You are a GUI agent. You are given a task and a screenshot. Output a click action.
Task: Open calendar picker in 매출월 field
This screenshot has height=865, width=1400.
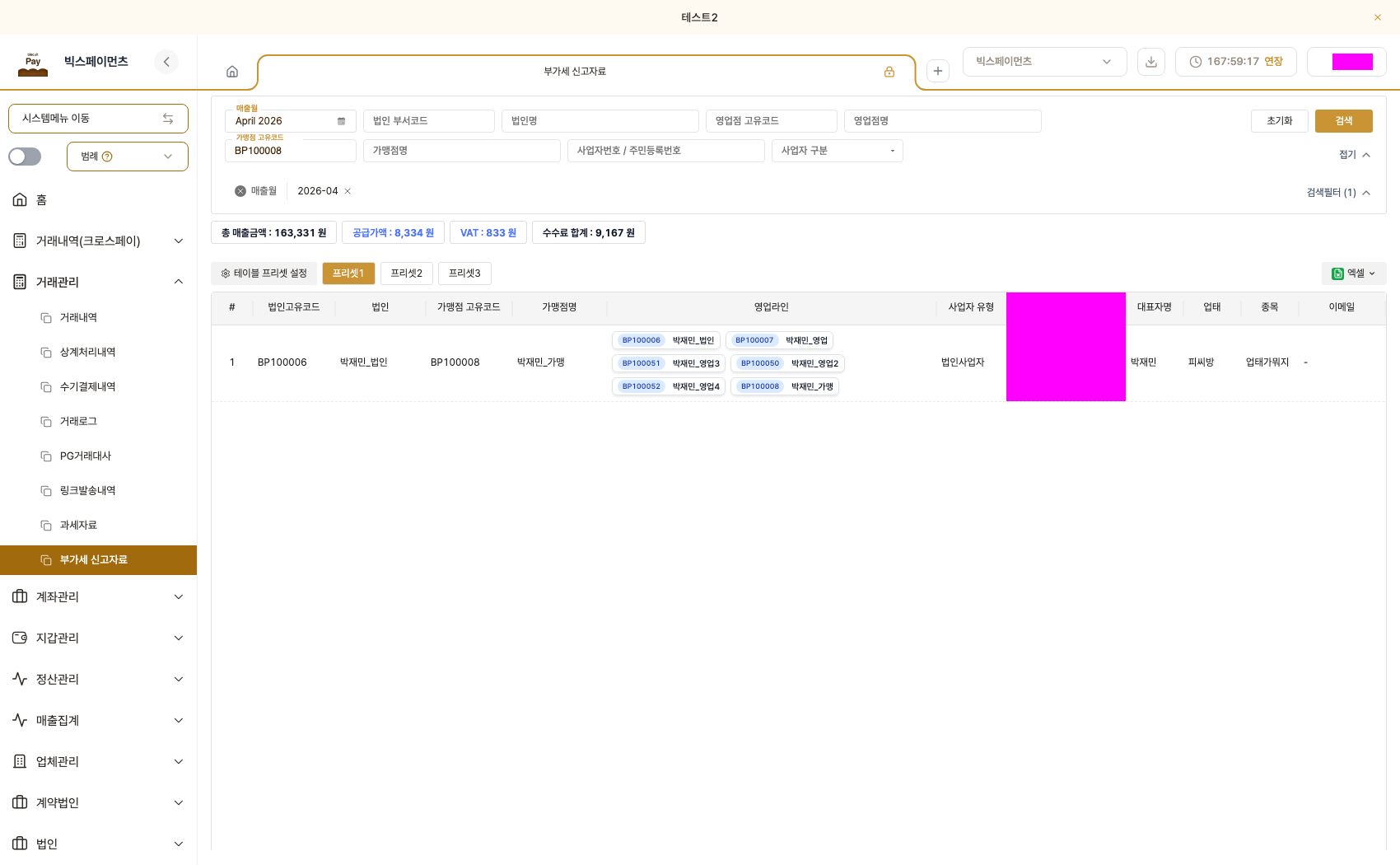(341, 121)
